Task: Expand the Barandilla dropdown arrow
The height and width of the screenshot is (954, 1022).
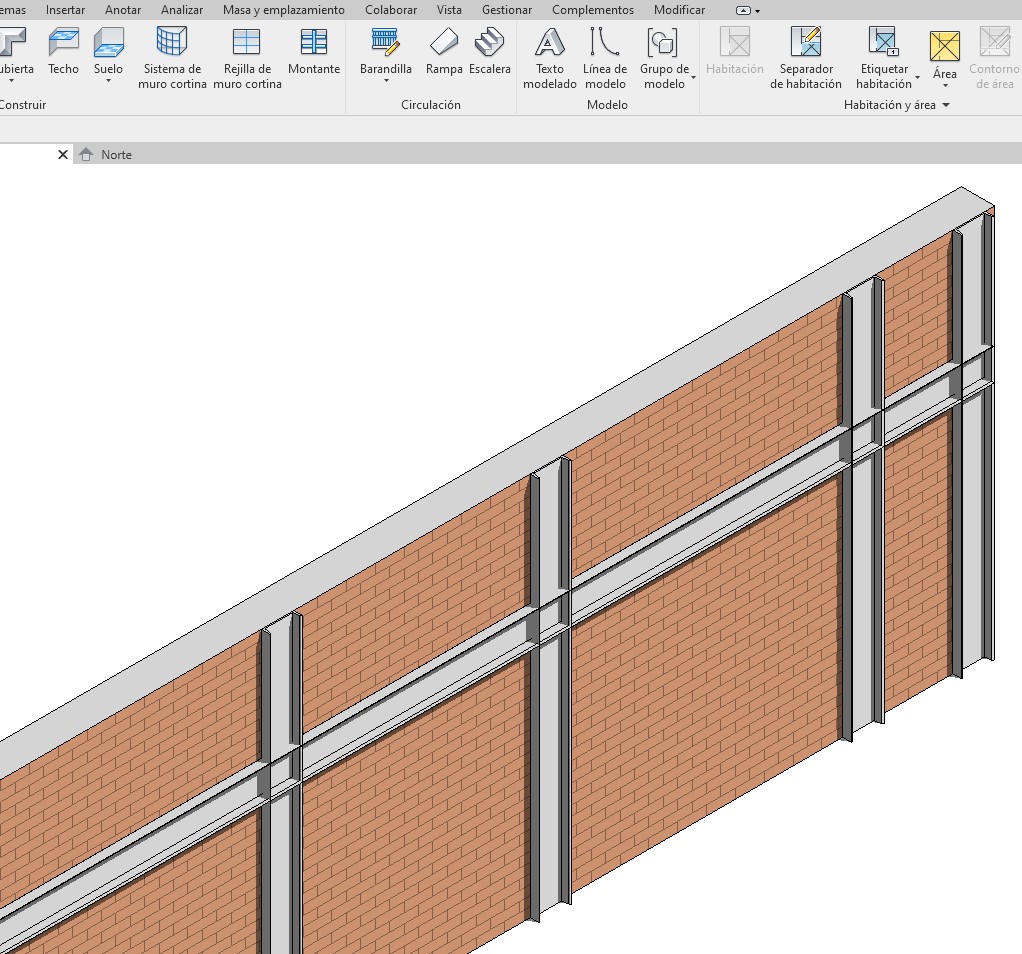Action: click(386, 82)
